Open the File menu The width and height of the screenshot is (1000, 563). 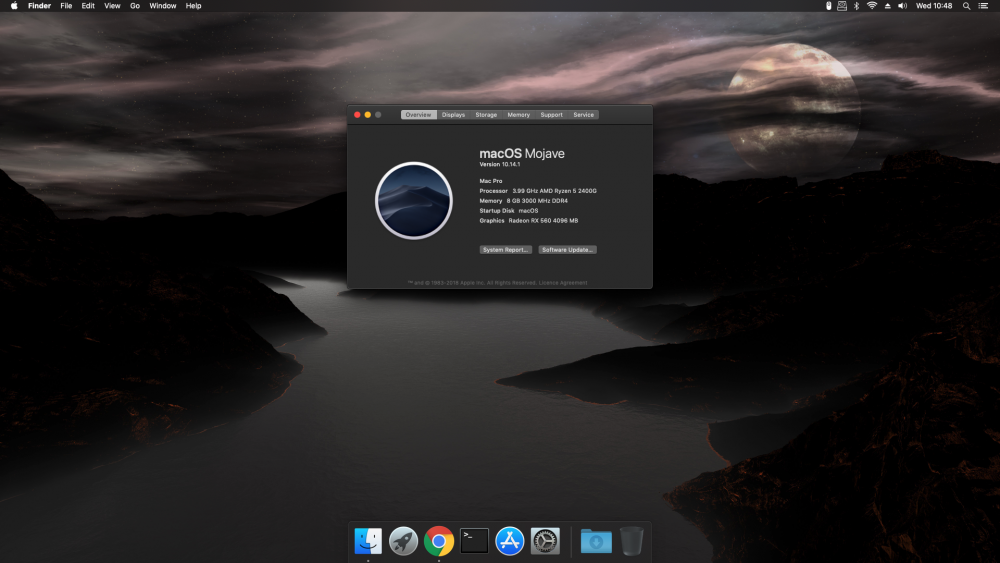tap(66, 6)
